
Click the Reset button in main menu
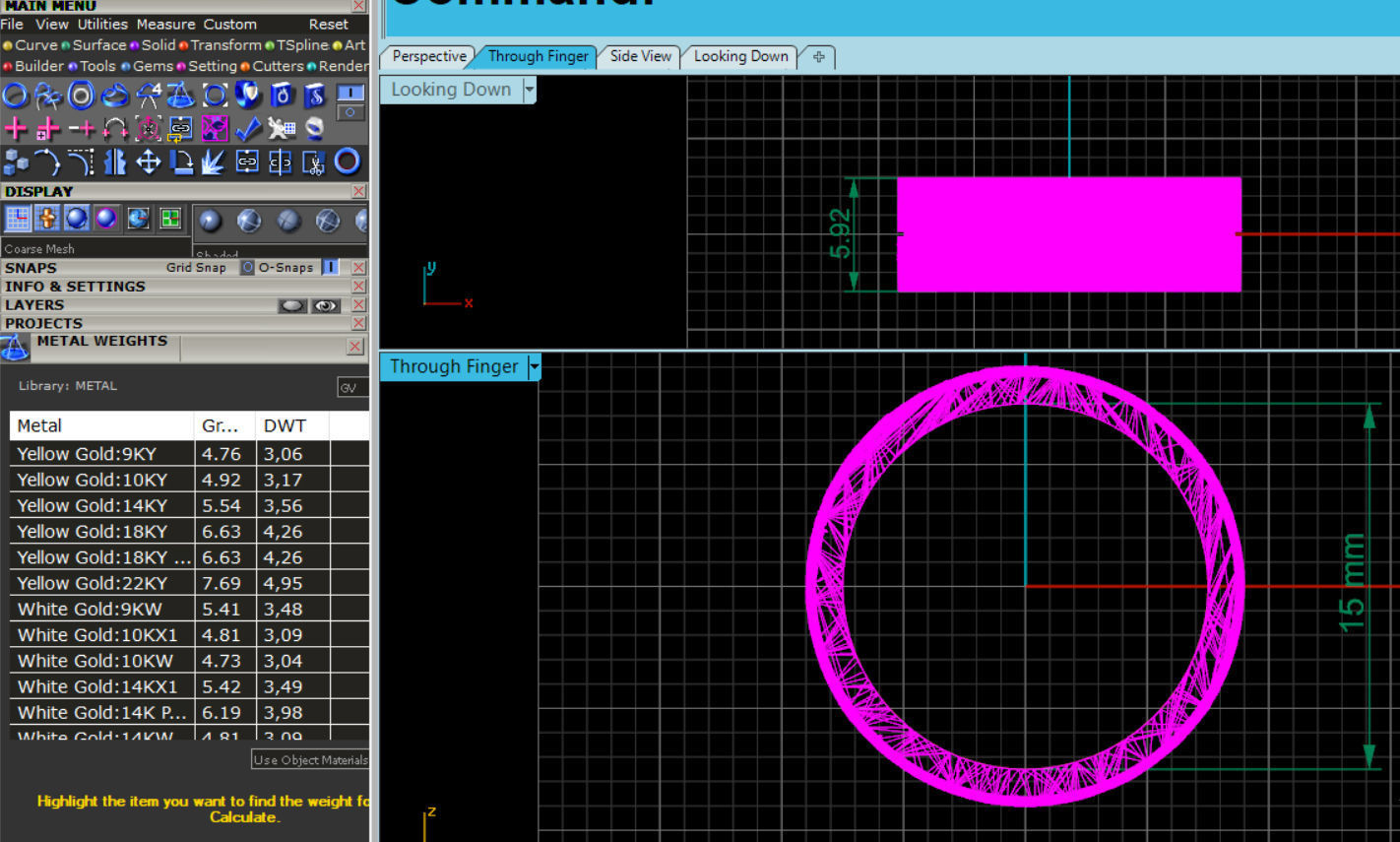pos(329,24)
